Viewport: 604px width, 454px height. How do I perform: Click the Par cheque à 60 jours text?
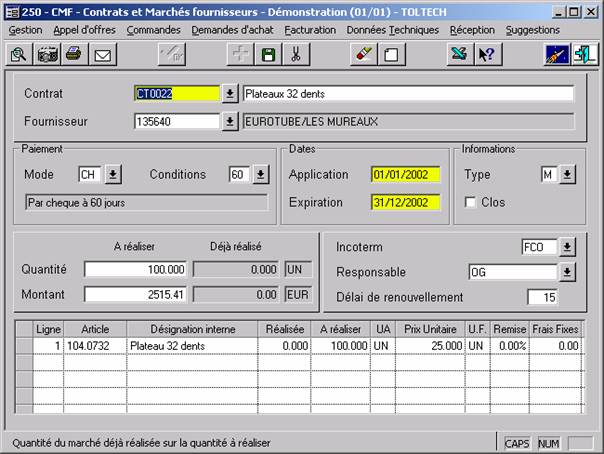tap(76, 203)
